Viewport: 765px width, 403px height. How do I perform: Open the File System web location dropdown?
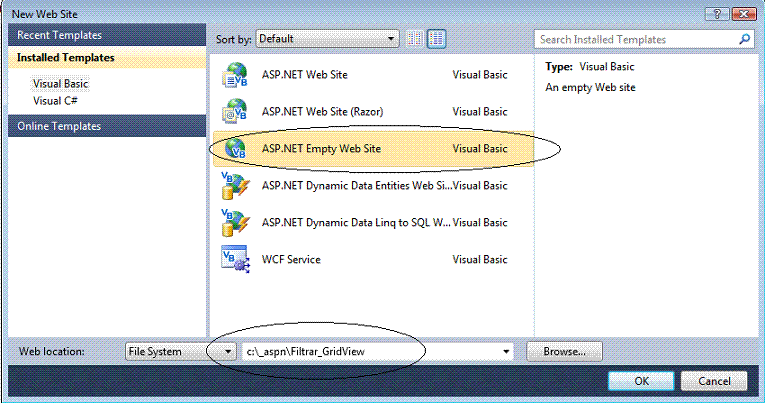coord(181,351)
